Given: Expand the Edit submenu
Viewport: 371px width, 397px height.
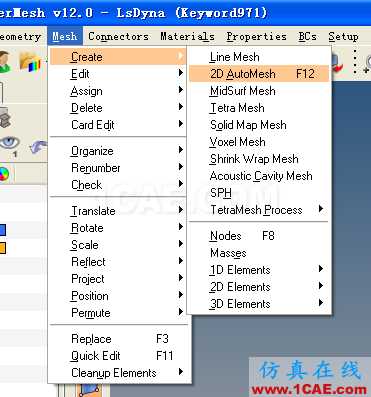Looking at the screenshot, I should click(118, 74).
